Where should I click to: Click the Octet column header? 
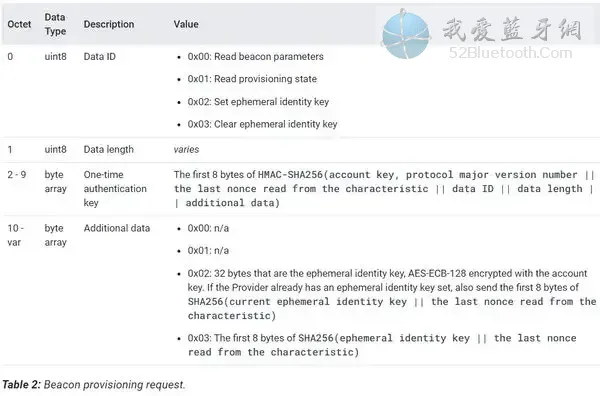coord(19,24)
